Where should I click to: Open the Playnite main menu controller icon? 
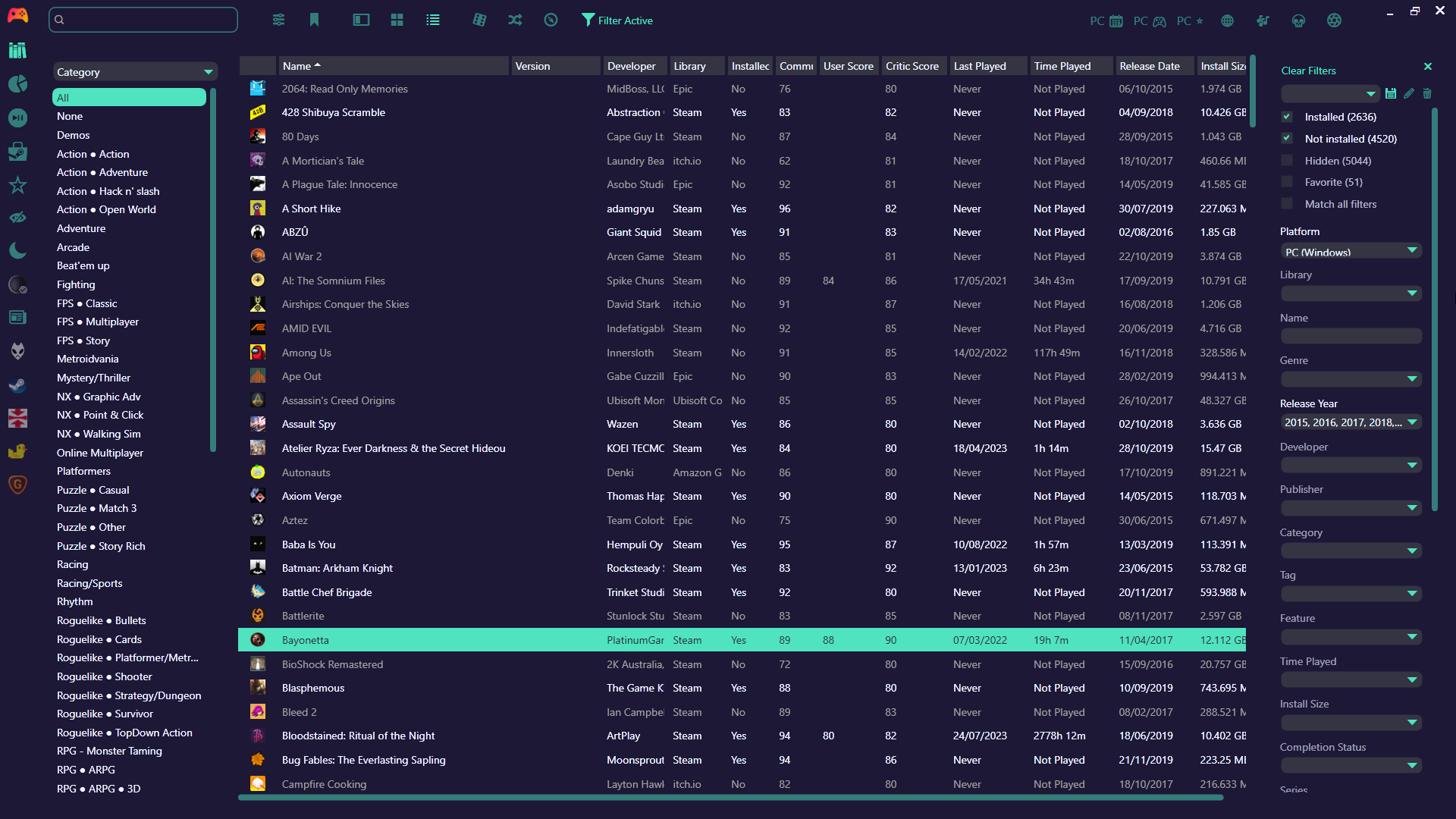17,16
